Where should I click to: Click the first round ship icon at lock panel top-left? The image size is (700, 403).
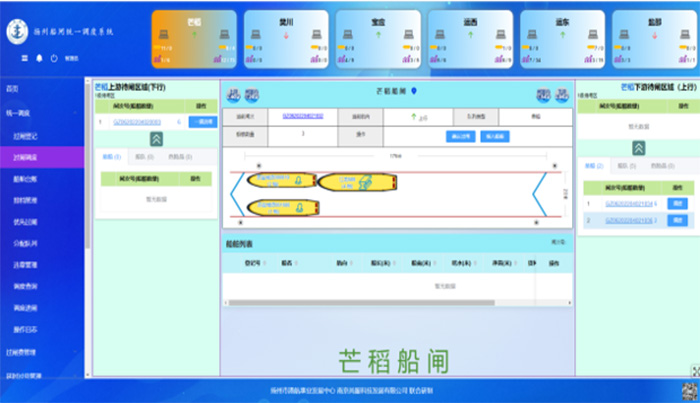coord(234,96)
